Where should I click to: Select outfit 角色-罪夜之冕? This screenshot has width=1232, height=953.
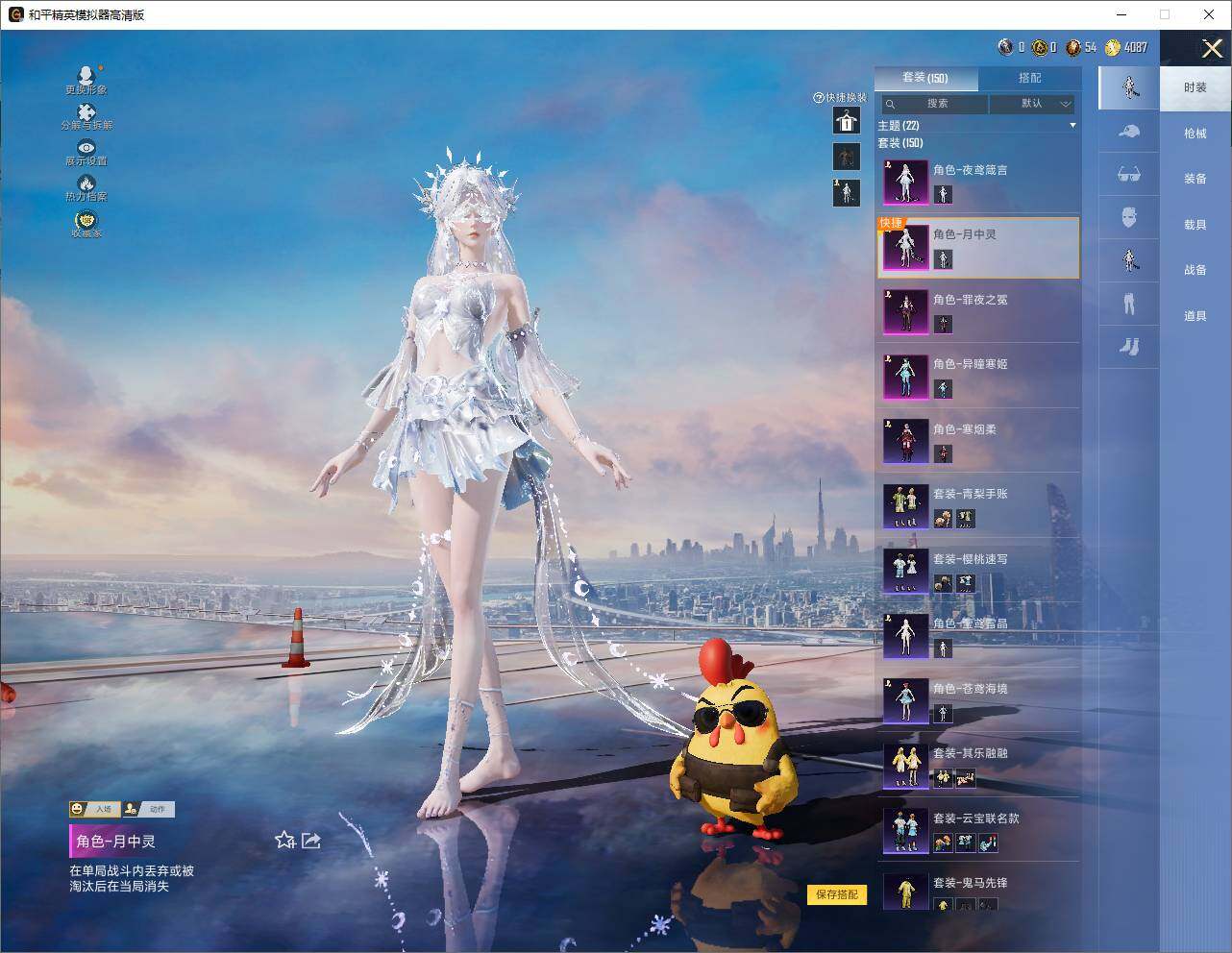click(978, 312)
